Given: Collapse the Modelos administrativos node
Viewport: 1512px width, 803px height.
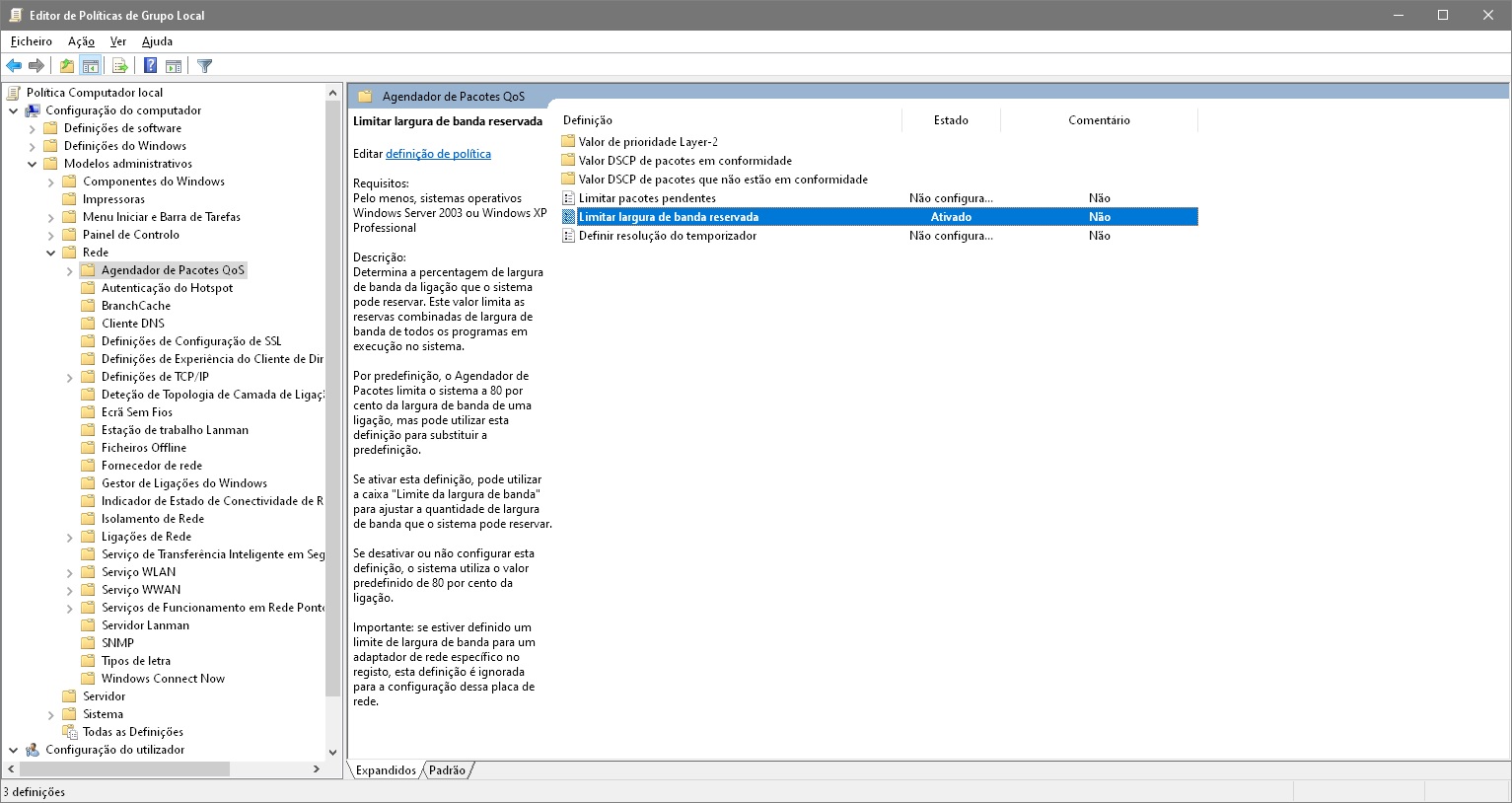Looking at the screenshot, I should point(32,164).
